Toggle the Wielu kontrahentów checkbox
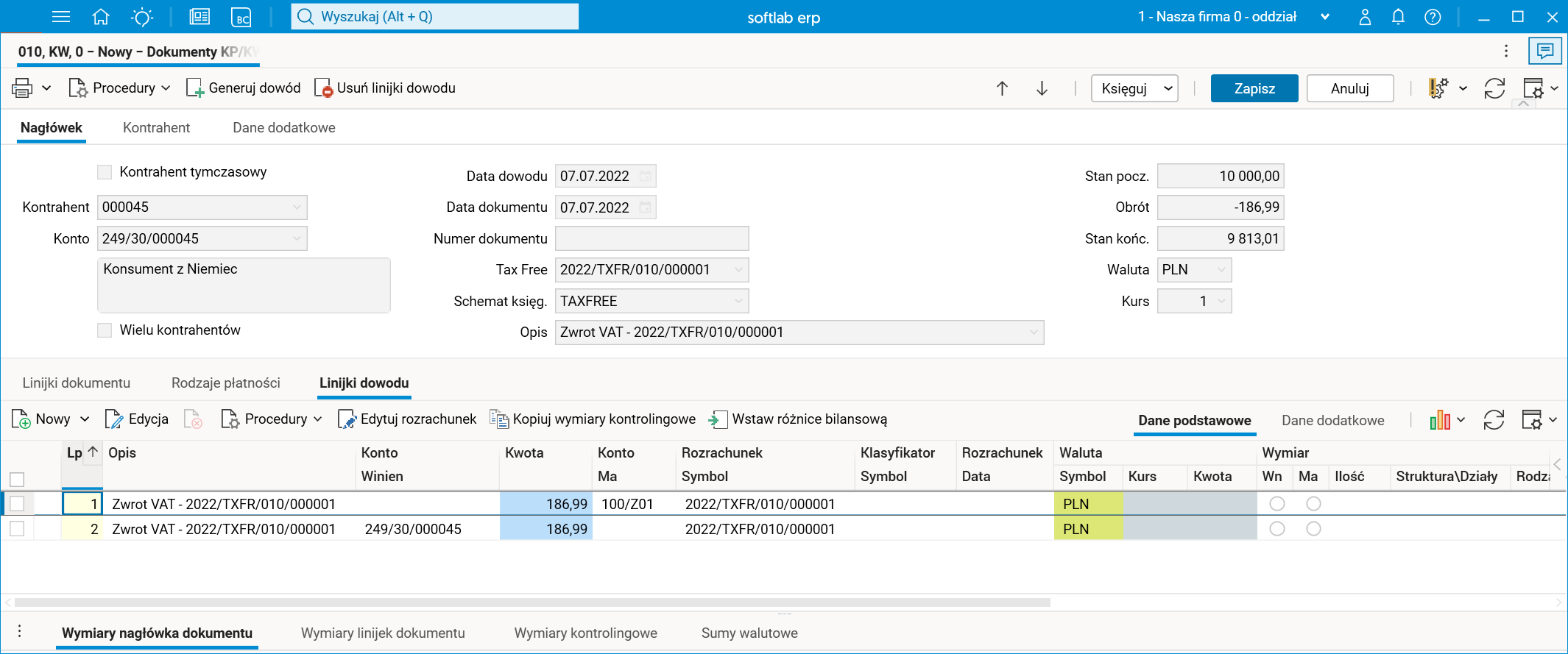 tap(105, 330)
